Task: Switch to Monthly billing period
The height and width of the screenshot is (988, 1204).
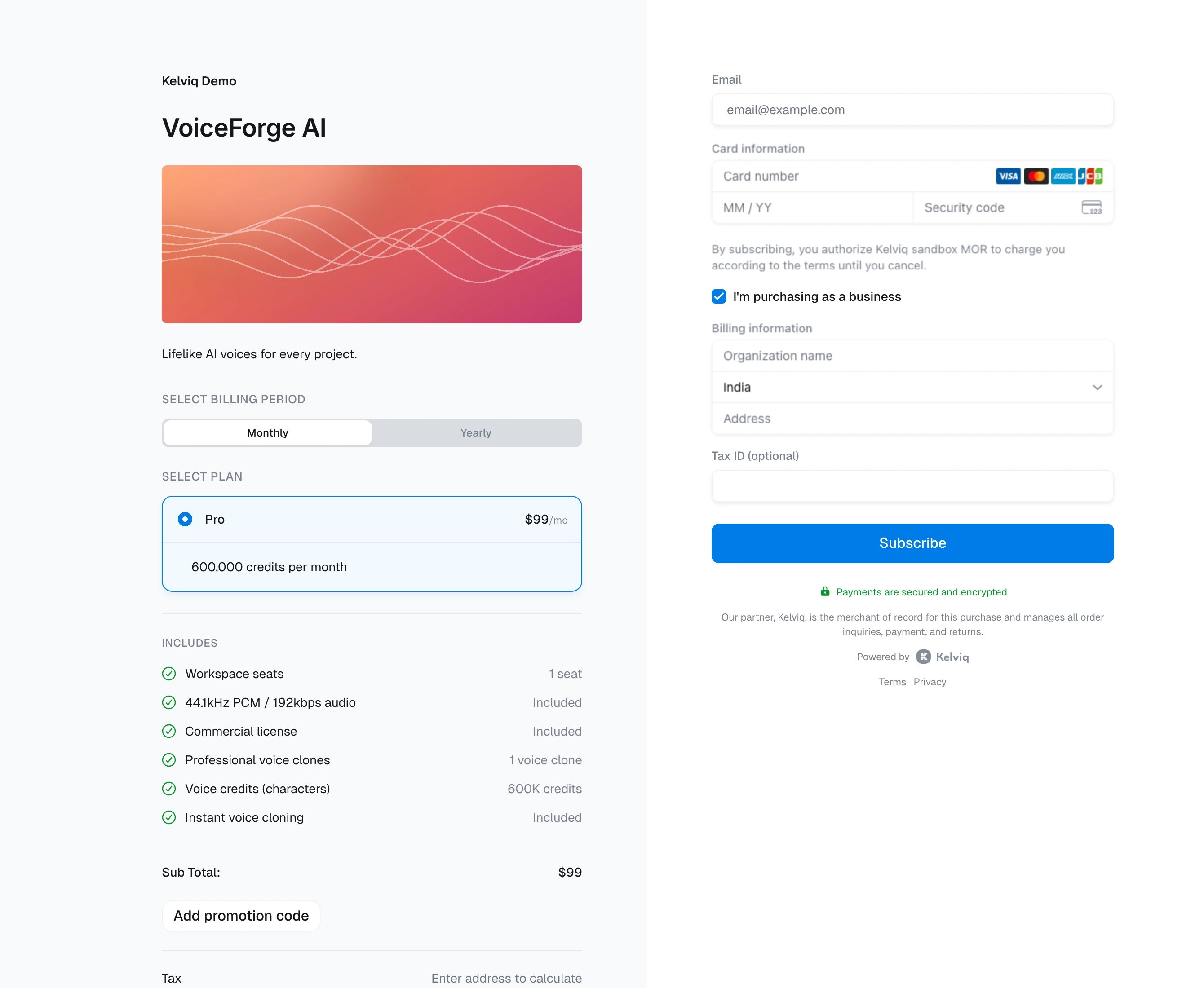Action: click(268, 432)
